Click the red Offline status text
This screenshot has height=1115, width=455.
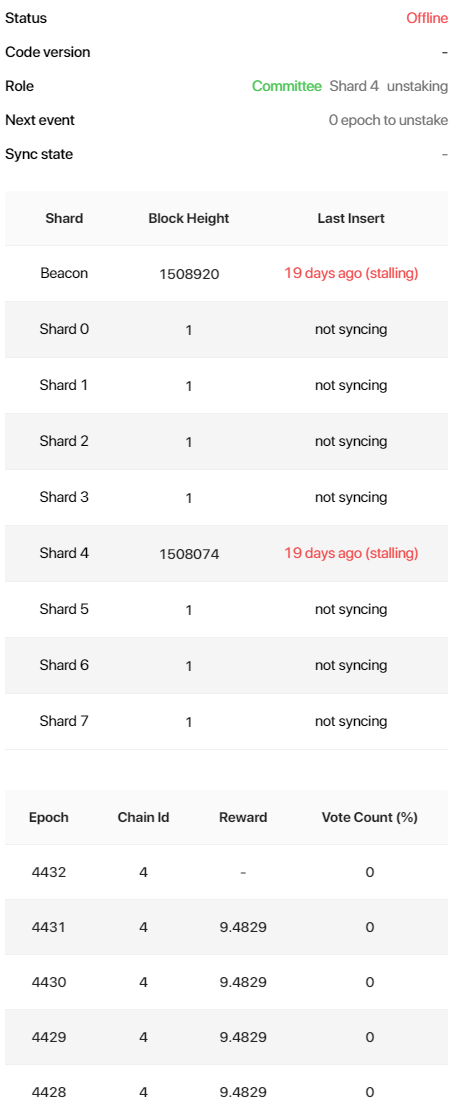[427, 18]
